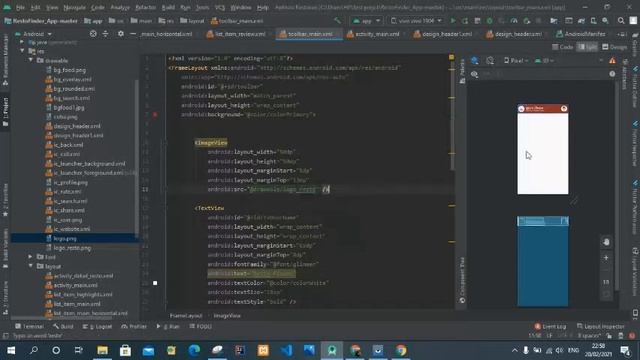Open Pixel device dropdown in preview
This screenshot has width=640, height=360.
[516, 60]
